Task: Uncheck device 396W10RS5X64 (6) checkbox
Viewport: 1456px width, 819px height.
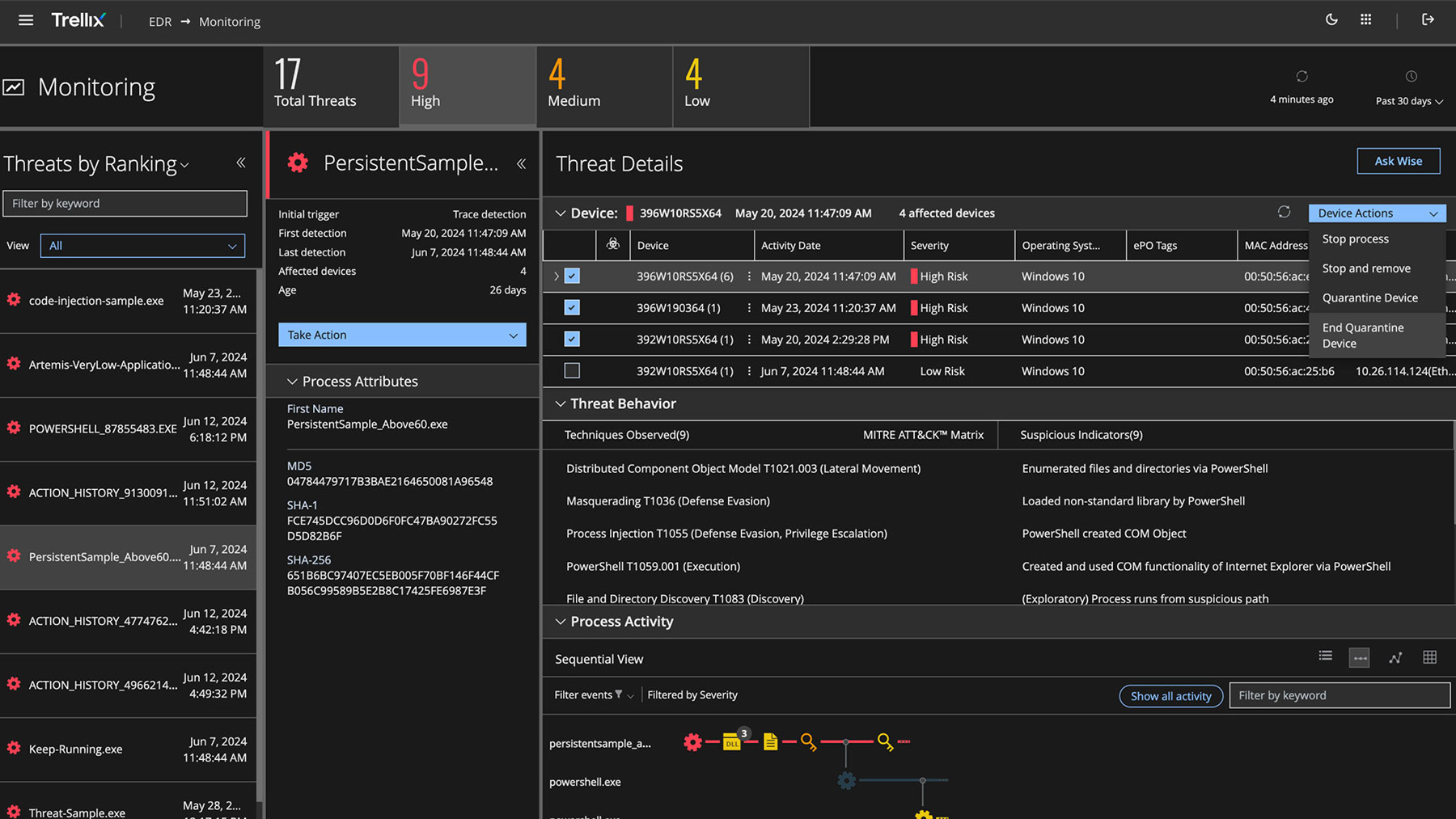Action: tap(572, 277)
